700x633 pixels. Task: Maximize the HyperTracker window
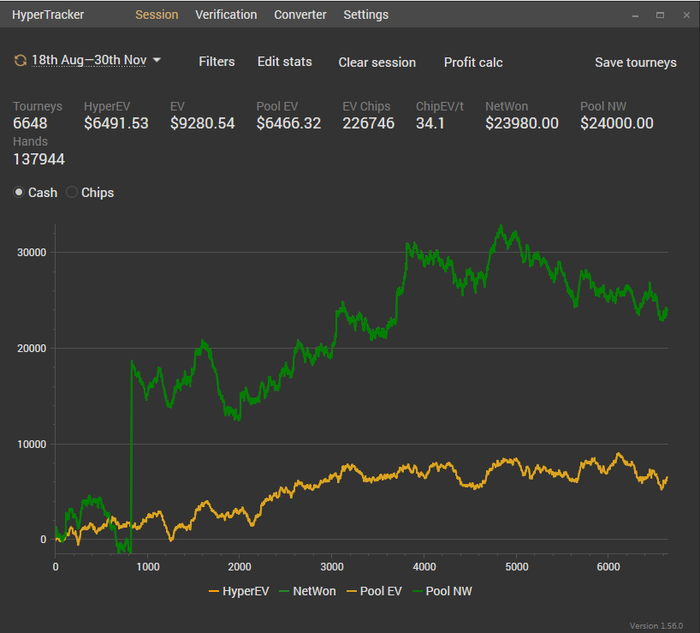(x=660, y=16)
